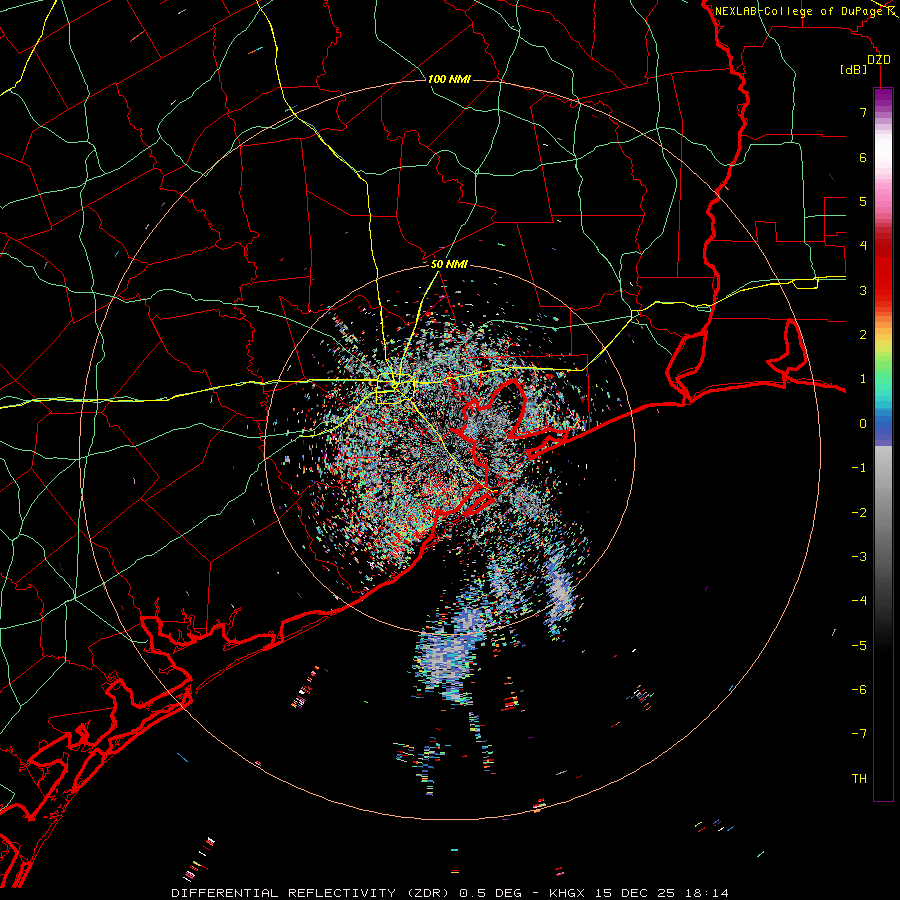Click the -1 dB scale label

pyautogui.click(x=859, y=467)
